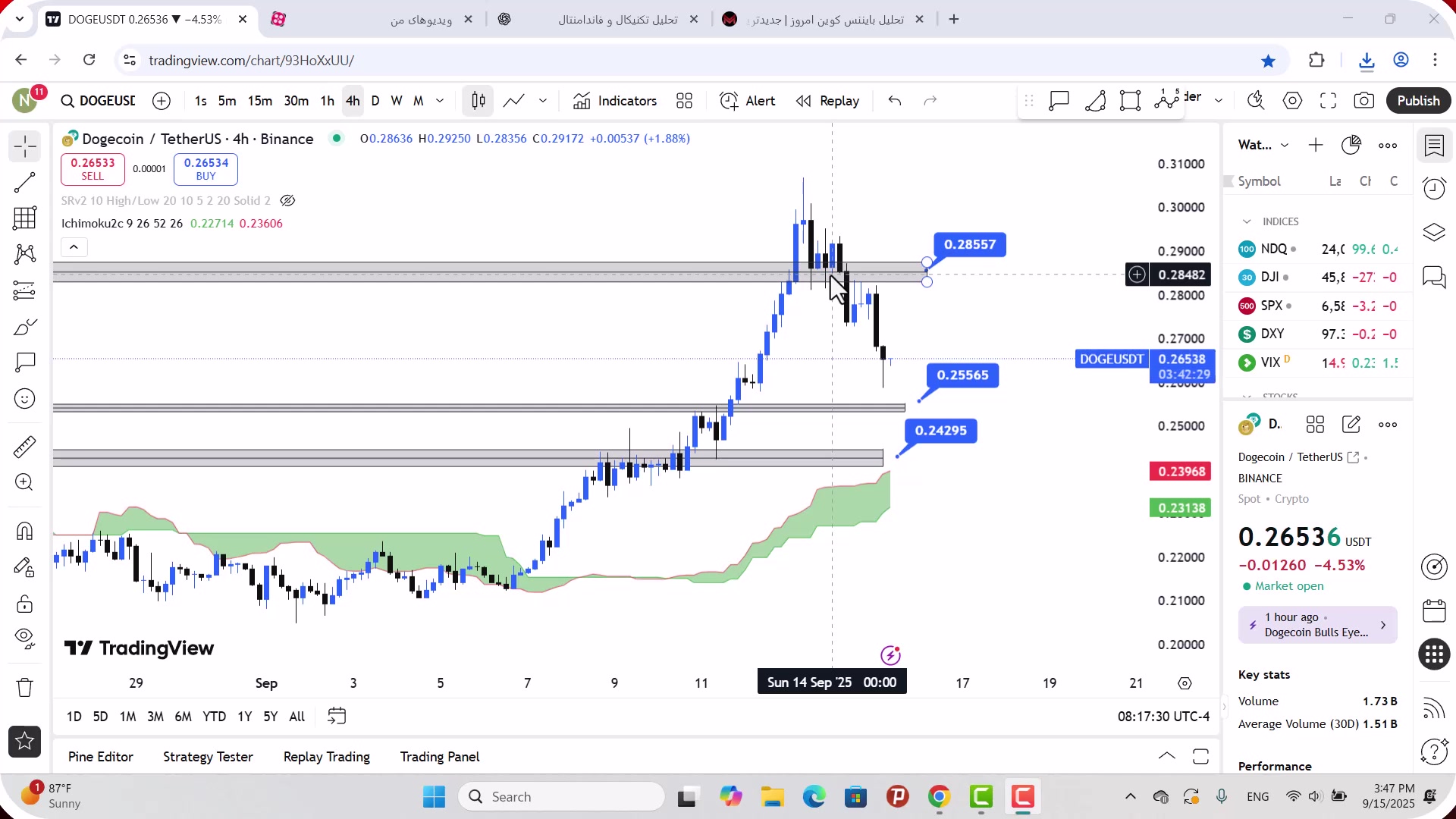Select the daily D timeframe

coord(375,101)
